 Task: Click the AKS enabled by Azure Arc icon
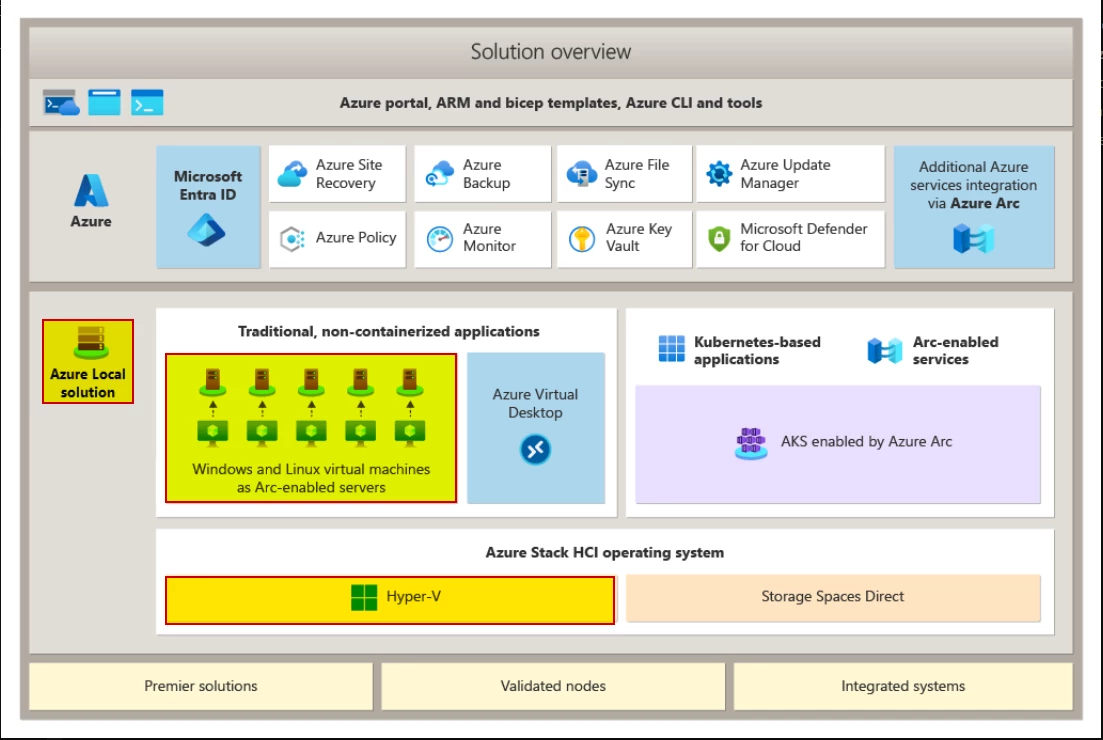(751, 443)
